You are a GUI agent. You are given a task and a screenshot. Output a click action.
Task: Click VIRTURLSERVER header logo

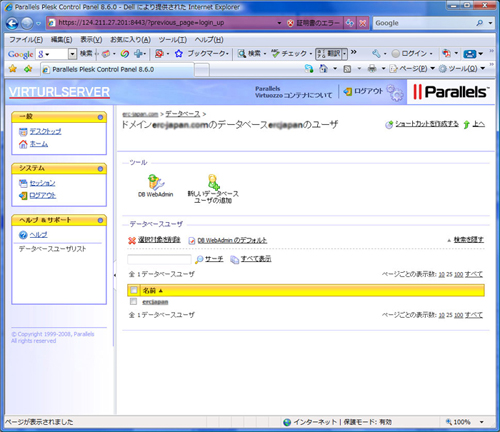click(59, 92)
